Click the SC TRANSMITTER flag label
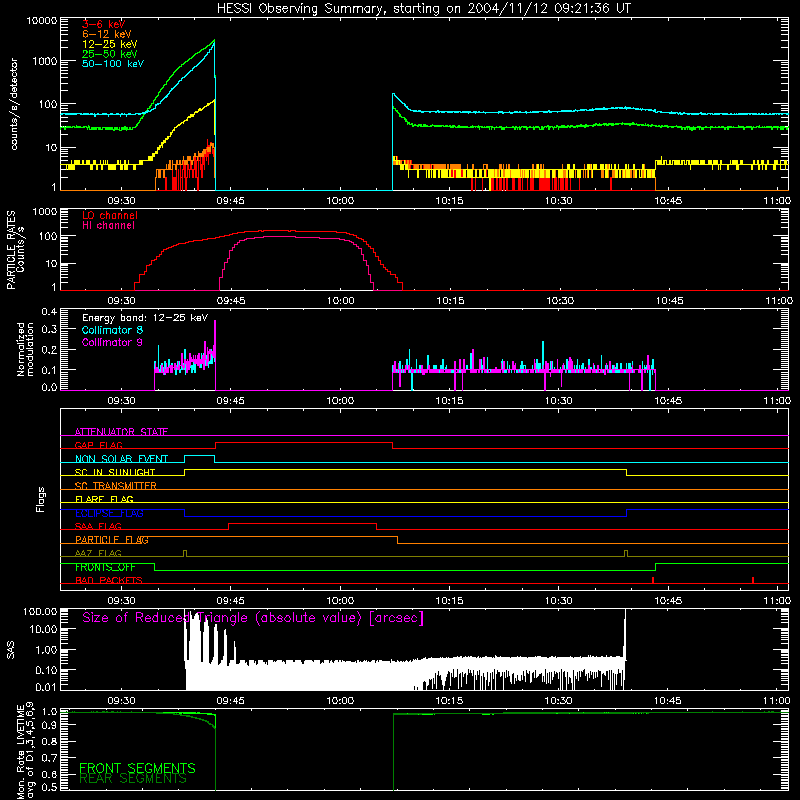 116,486
